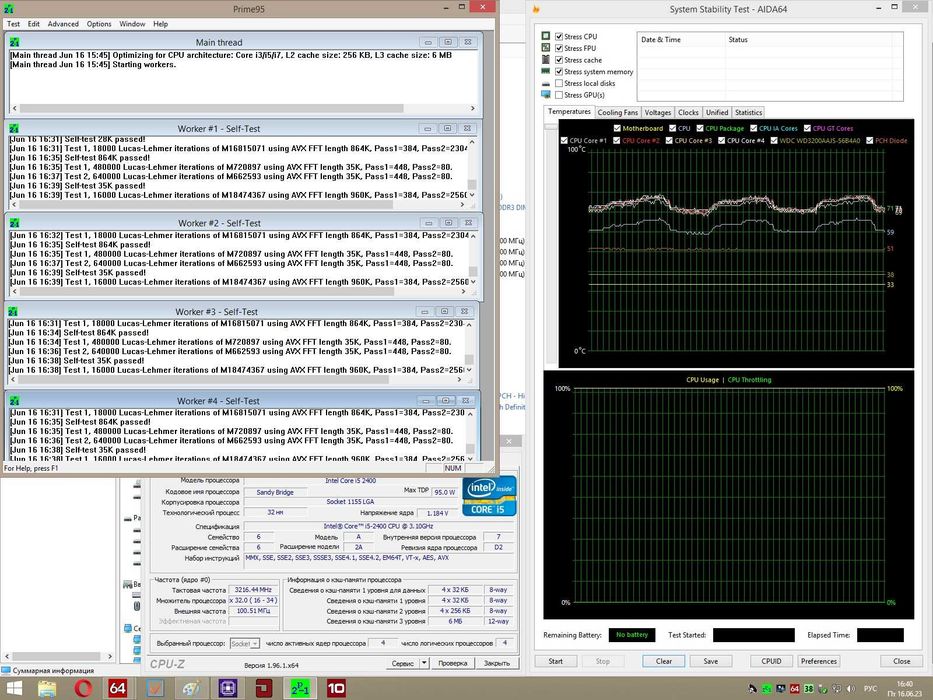Uncheck Stress CPU checkbox
Image resolution: width=933 pixels, height=700 pixels.
pos(559,36)
